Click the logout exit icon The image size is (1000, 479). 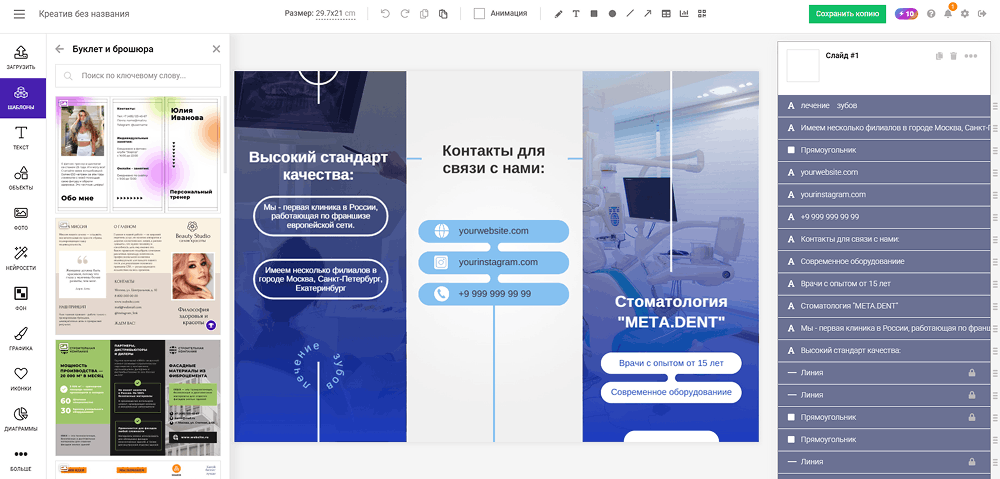click(982, 13)
